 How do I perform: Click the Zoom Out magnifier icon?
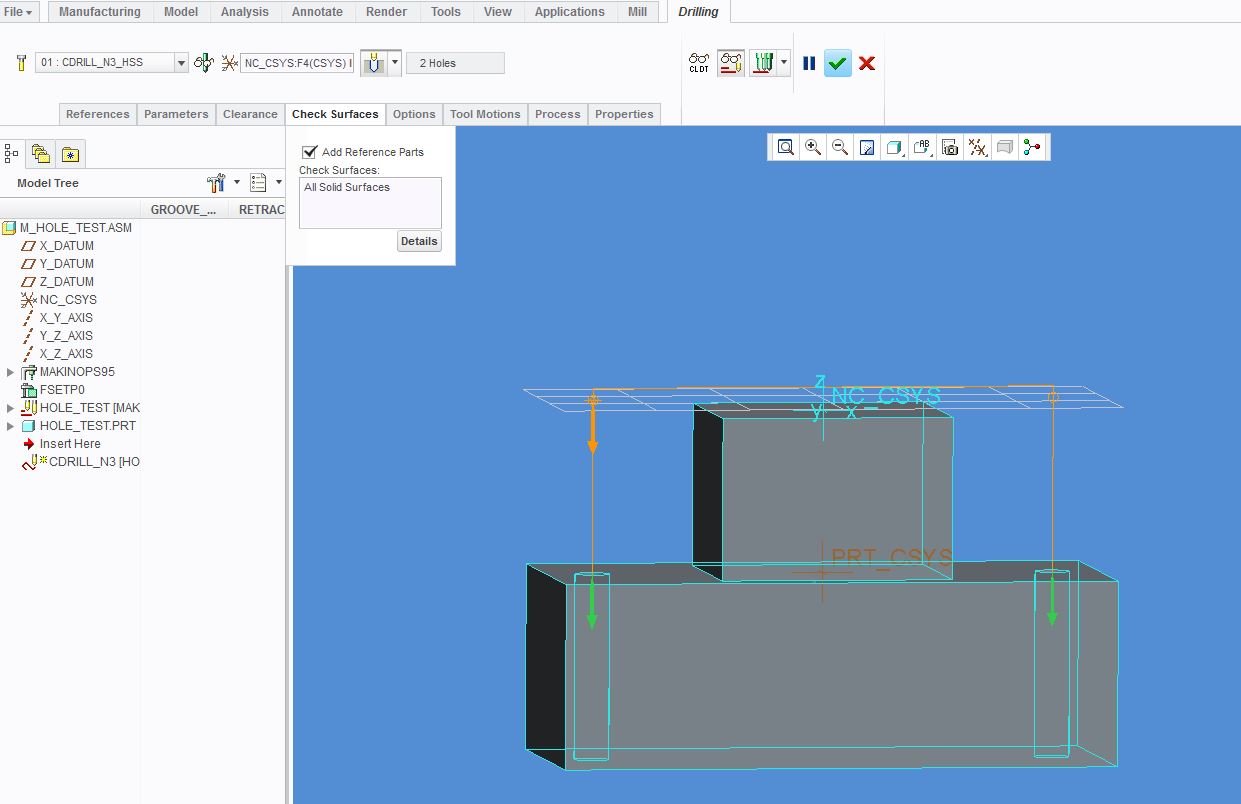point(840,147)
